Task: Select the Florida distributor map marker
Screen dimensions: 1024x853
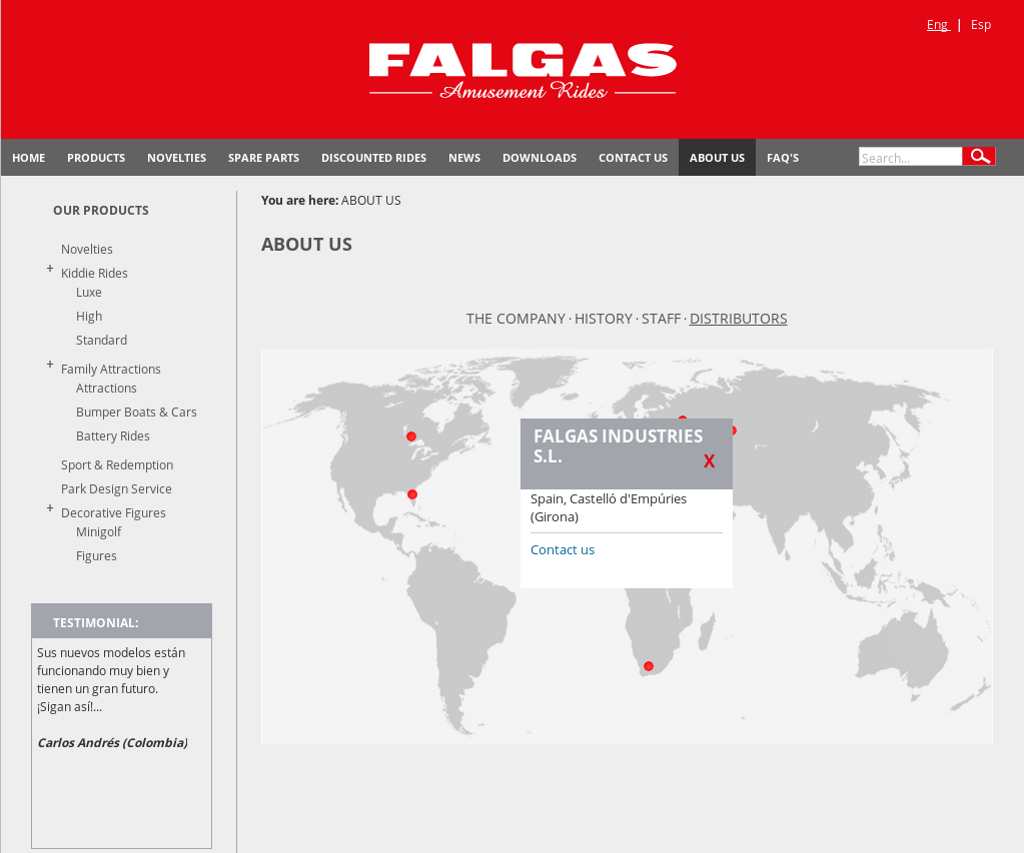Action: click(x=412, y=494)
